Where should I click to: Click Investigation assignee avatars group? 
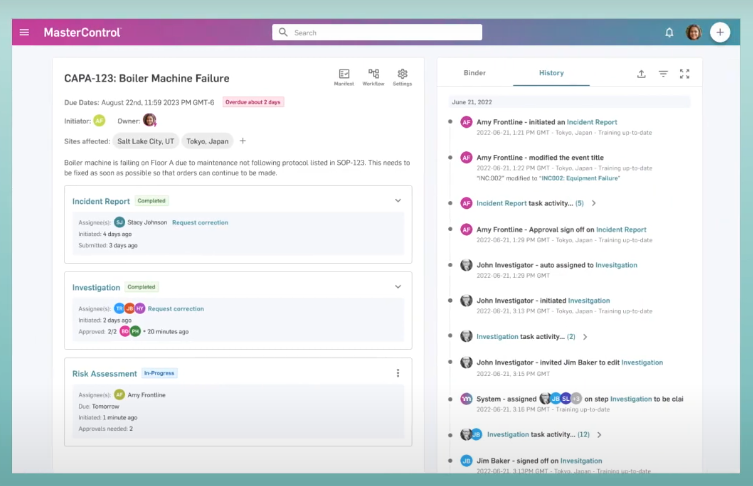click(x=130, y=308)
